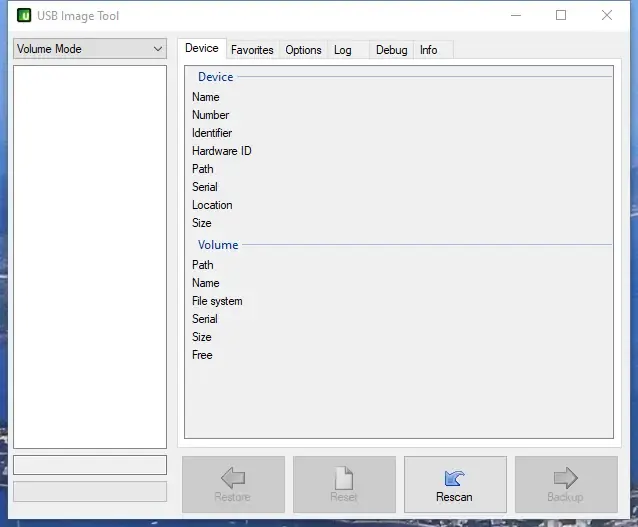
Task: Click the USB Image Tool app icon
Action: [x=24, y=15]
